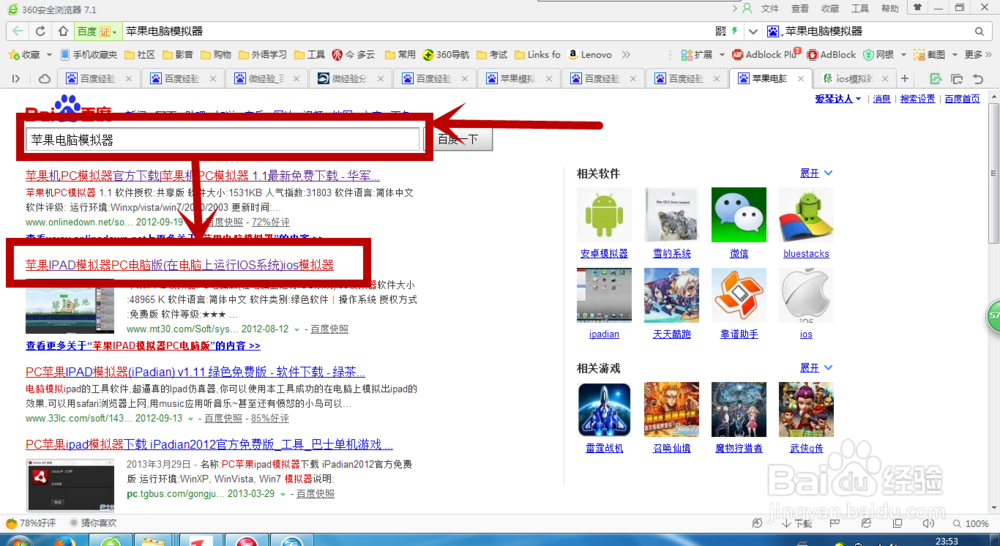Click the 搜索设置 link

917,99
